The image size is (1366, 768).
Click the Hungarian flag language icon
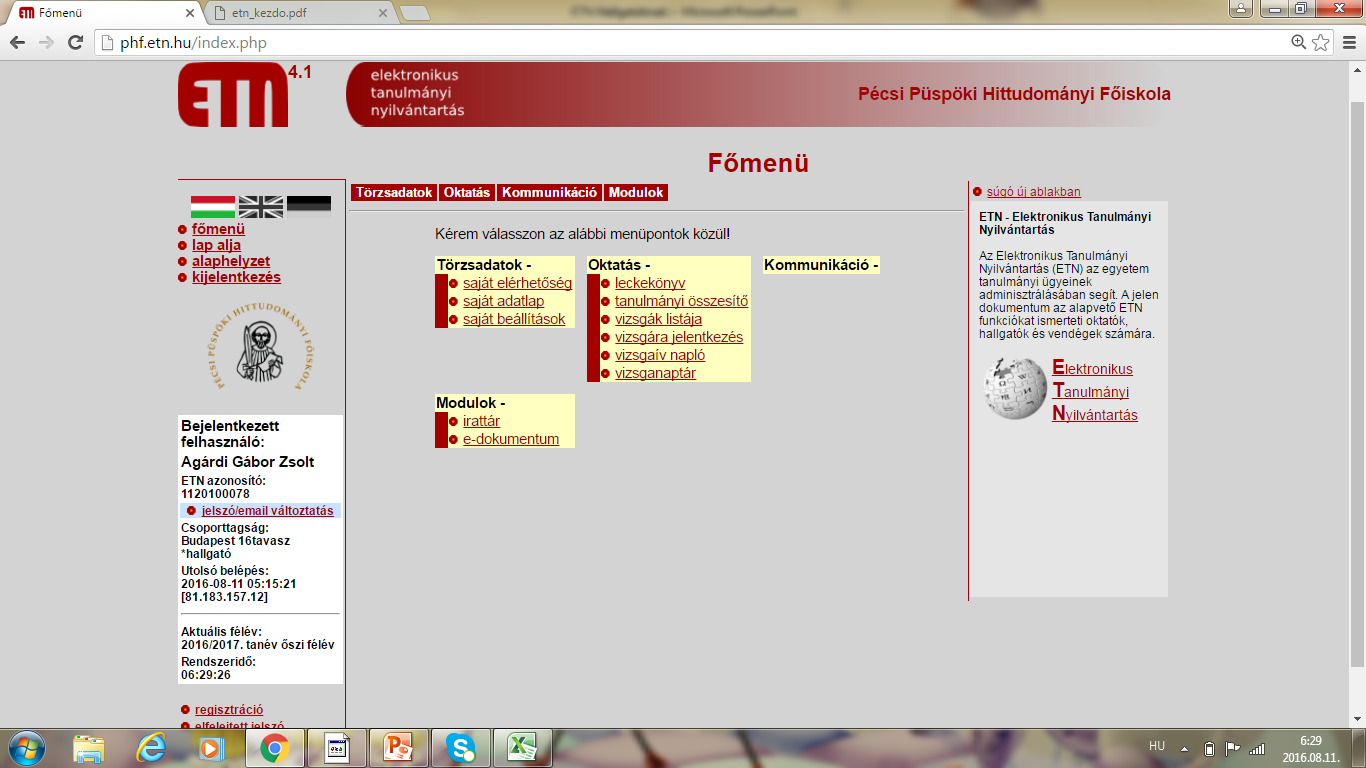tap(213, 207)
